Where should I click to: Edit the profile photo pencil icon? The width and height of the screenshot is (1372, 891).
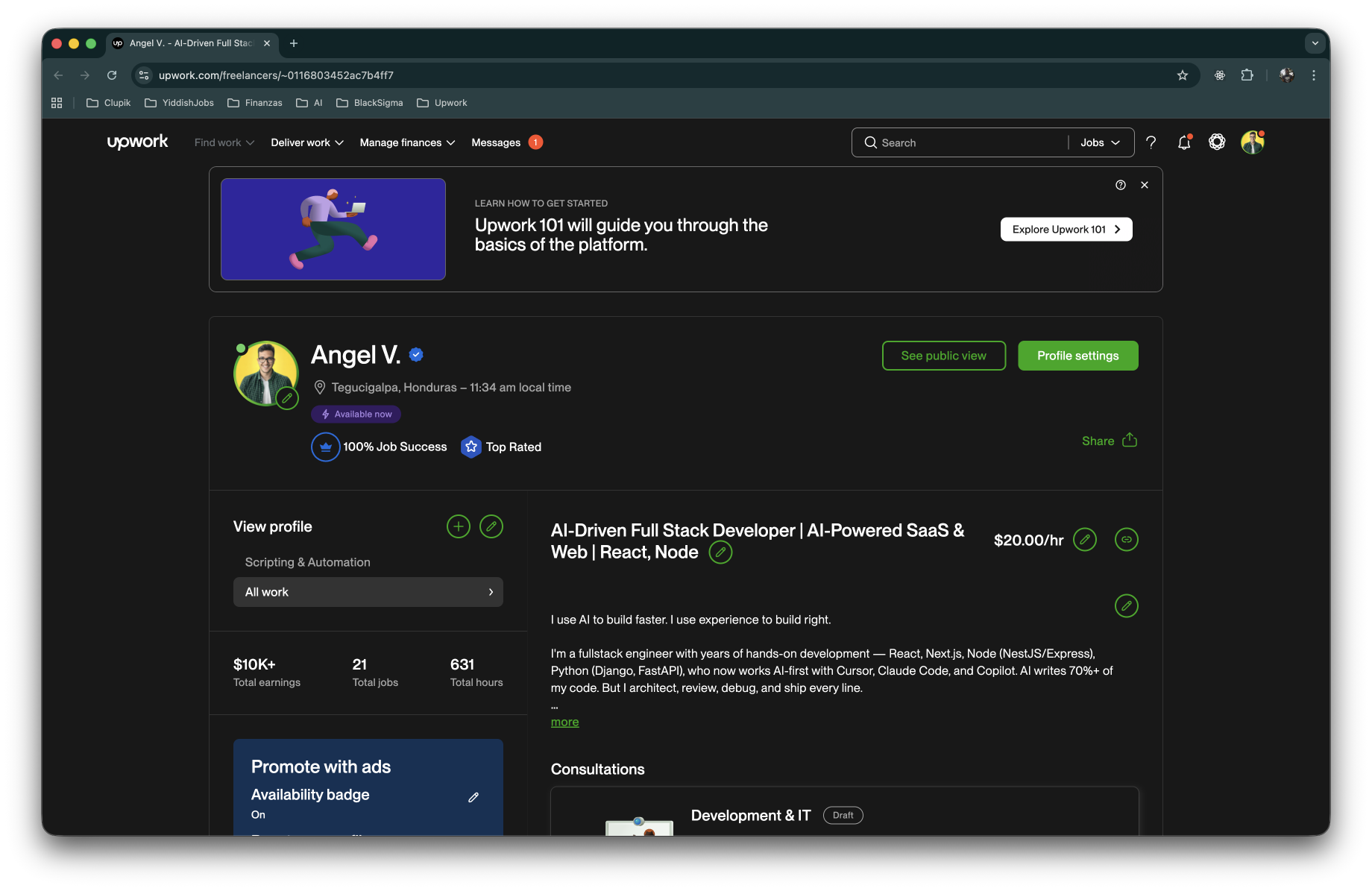pos(287,398)
